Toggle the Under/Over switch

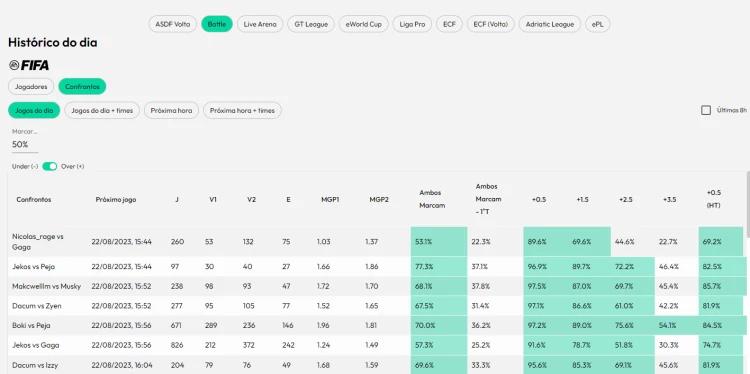click(50, 166)
